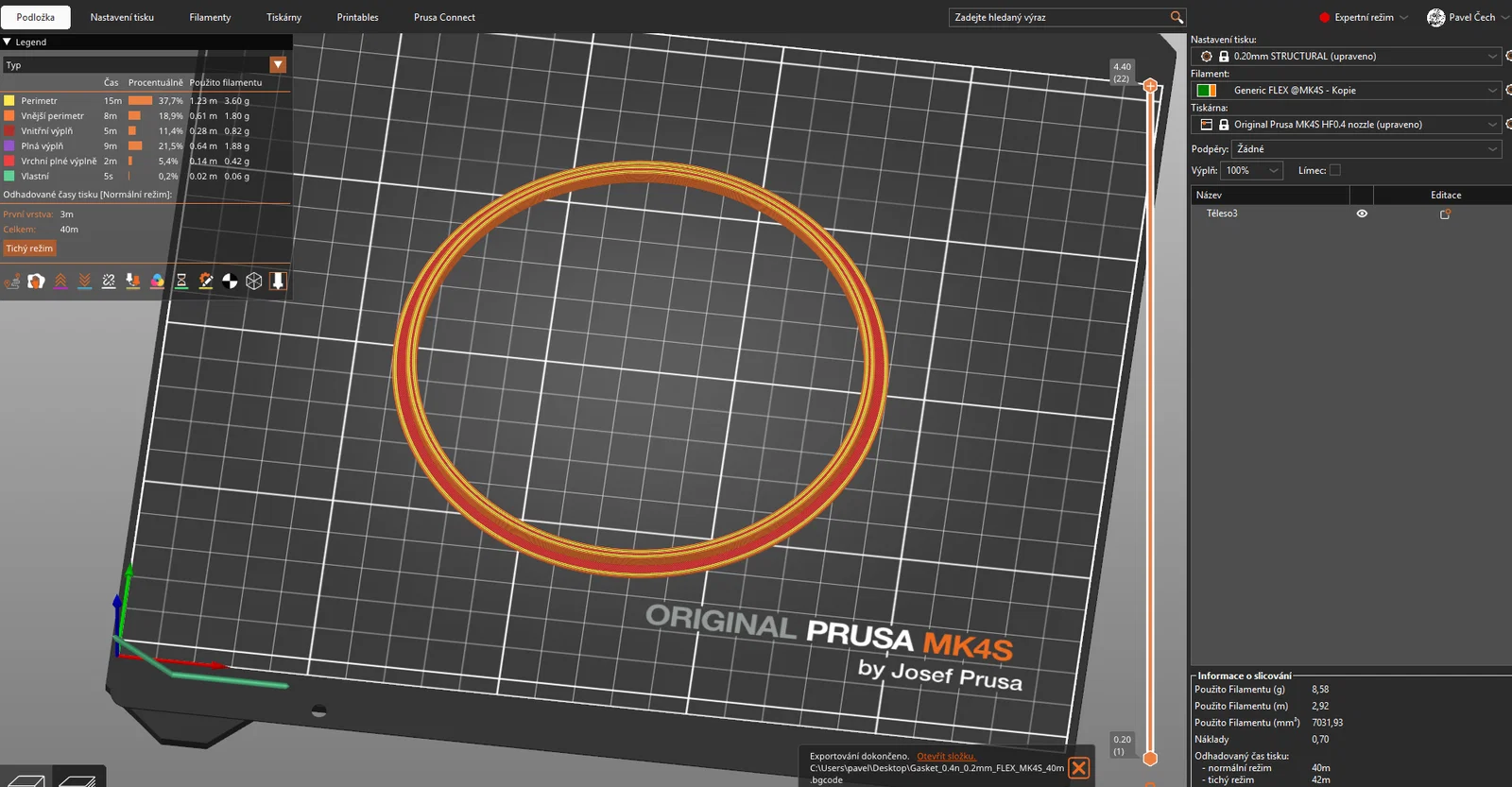1512x787 pixels.
Task: Toggle custom G-code marks icon
Action: click(206, 282)
